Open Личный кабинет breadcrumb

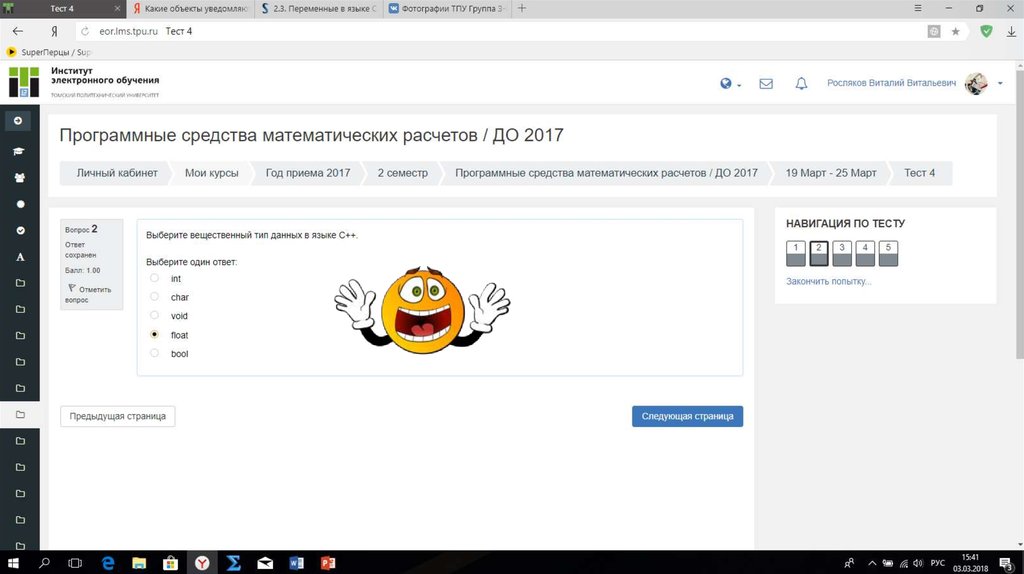pos(117,173)
